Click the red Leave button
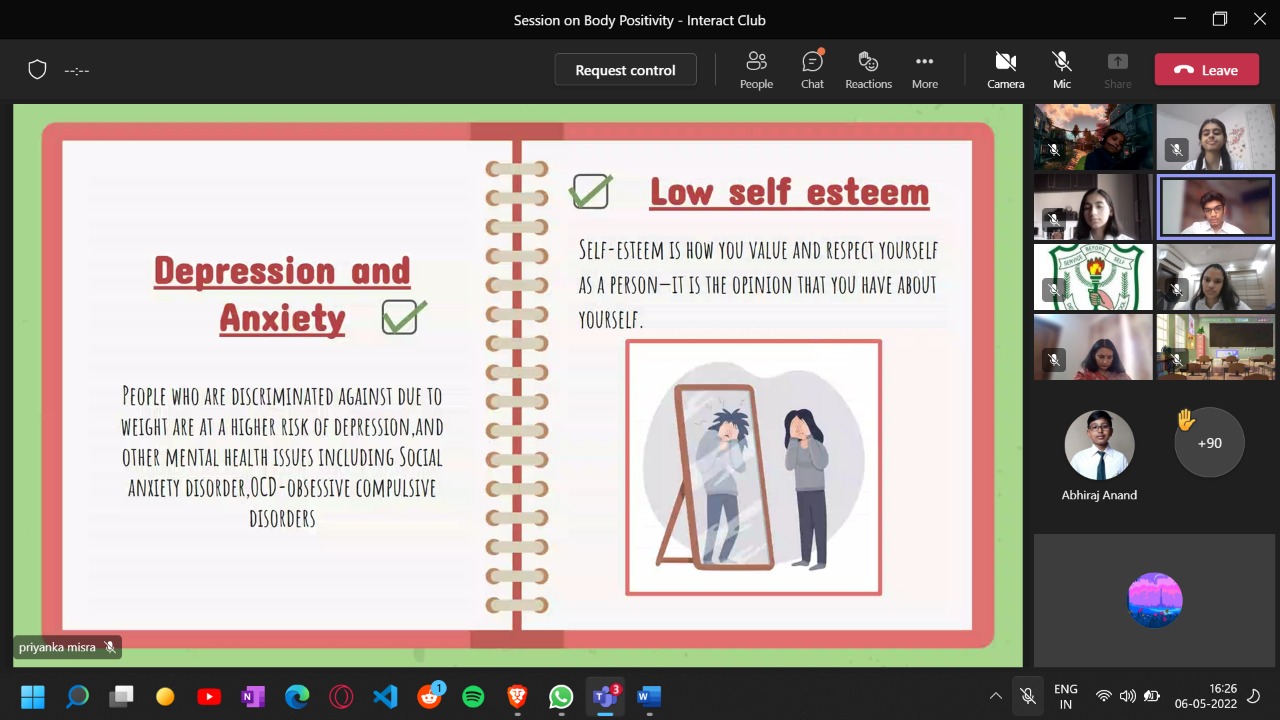1280x720 pixels. tap(1206, 70)
